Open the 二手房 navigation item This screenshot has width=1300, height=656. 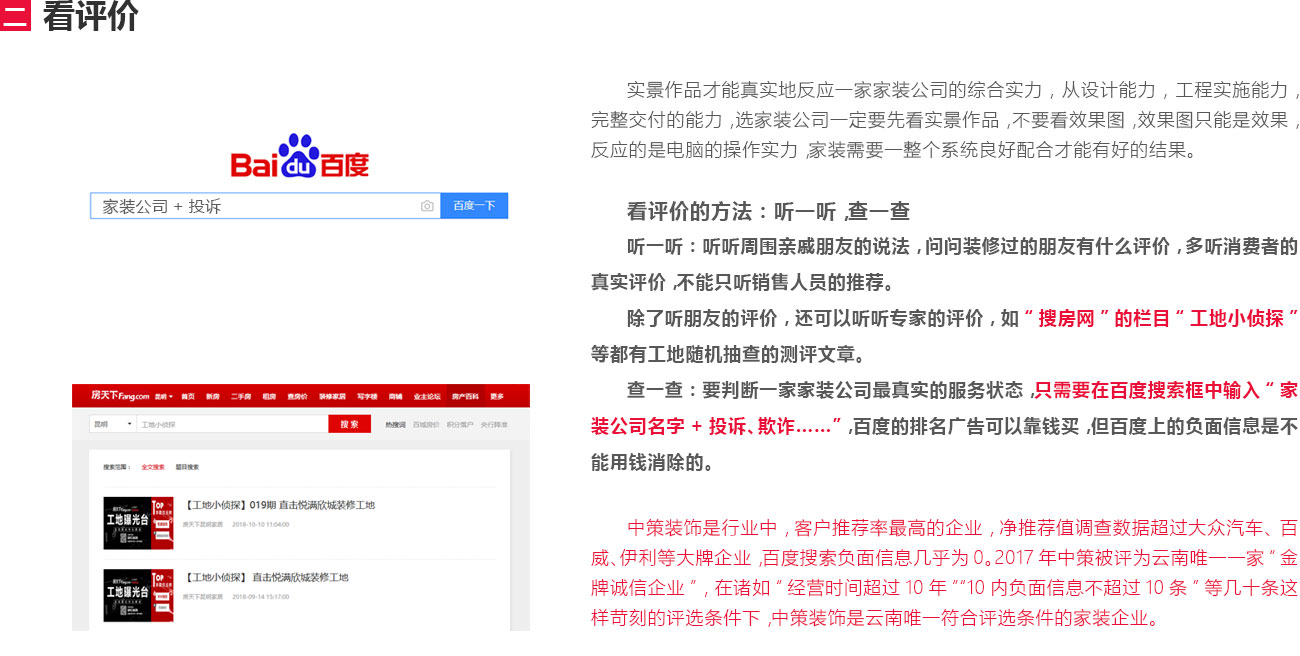click(241, 397)
